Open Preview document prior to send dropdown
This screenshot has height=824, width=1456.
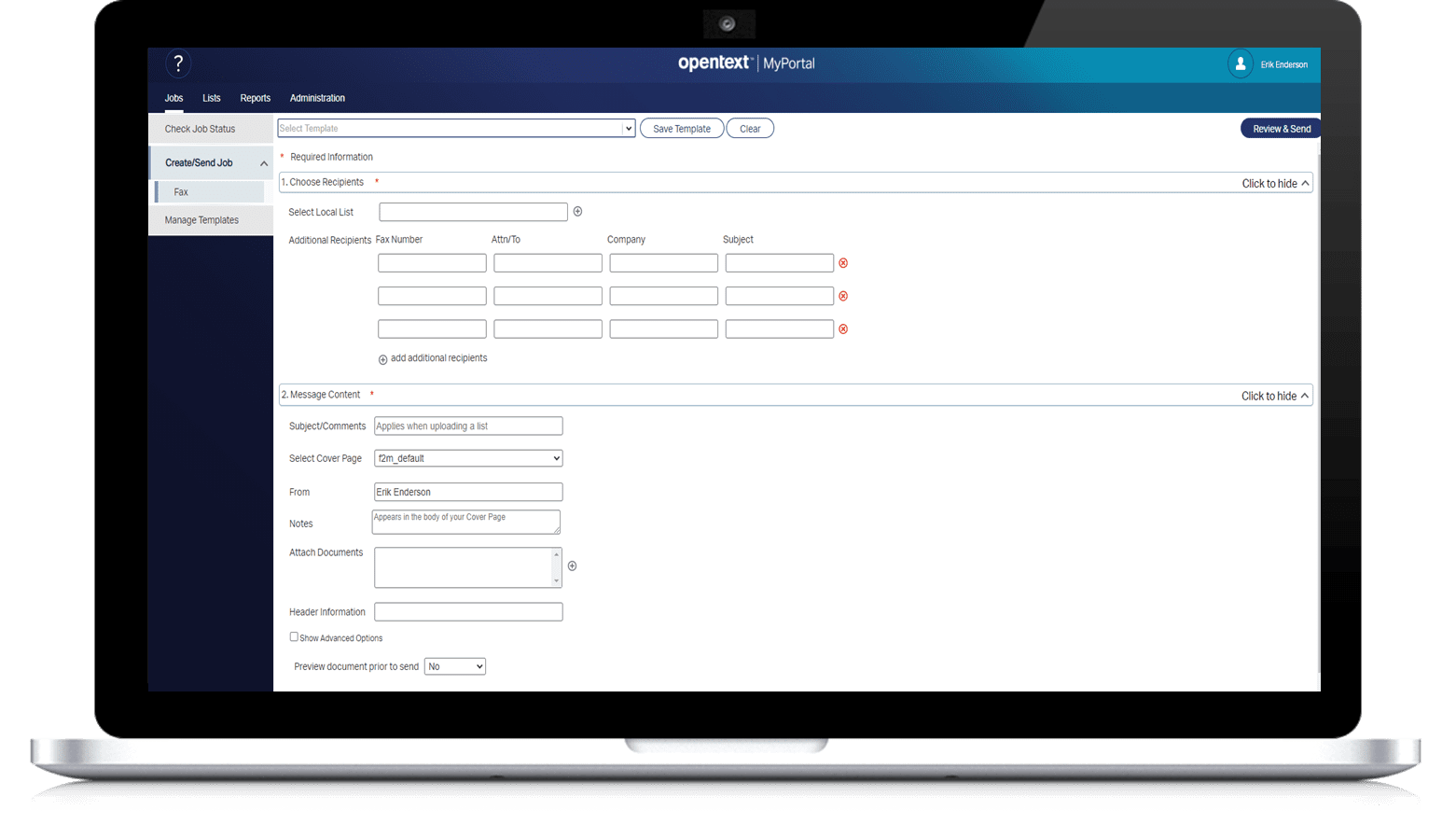click(x=455, y=666)
